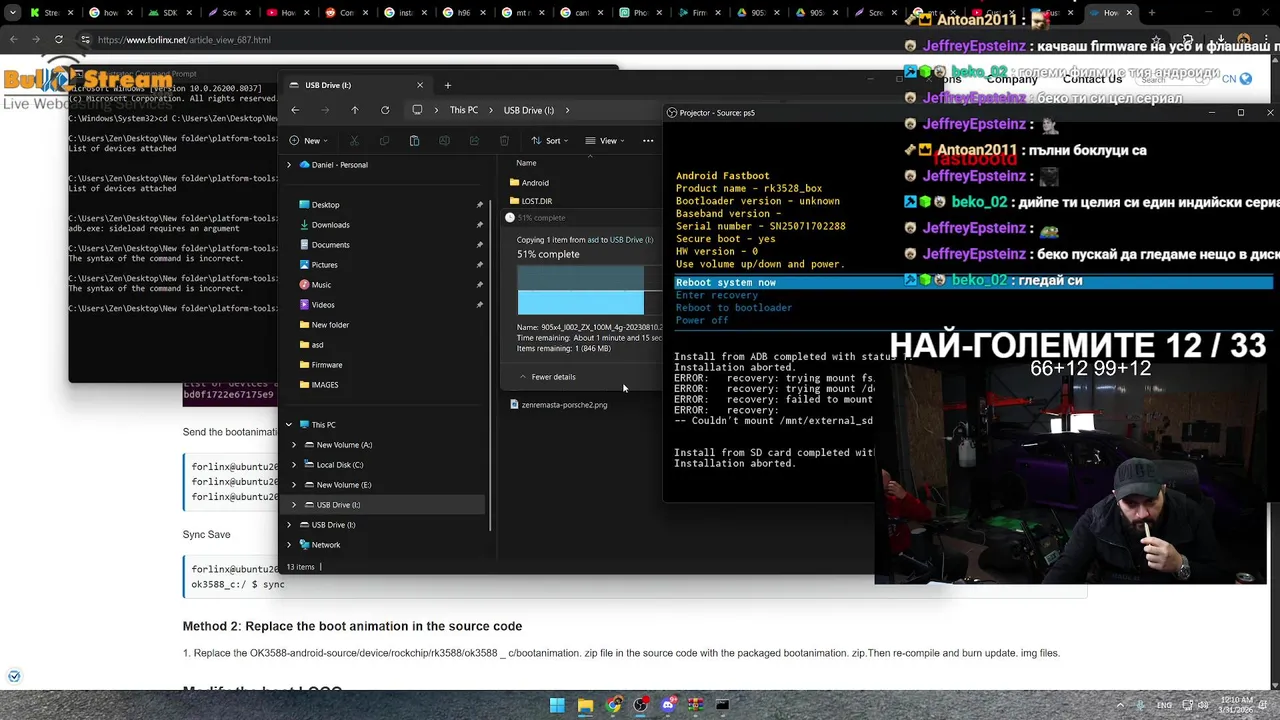
Task: Open the Windows Start menu
Action: click(557, 705)
